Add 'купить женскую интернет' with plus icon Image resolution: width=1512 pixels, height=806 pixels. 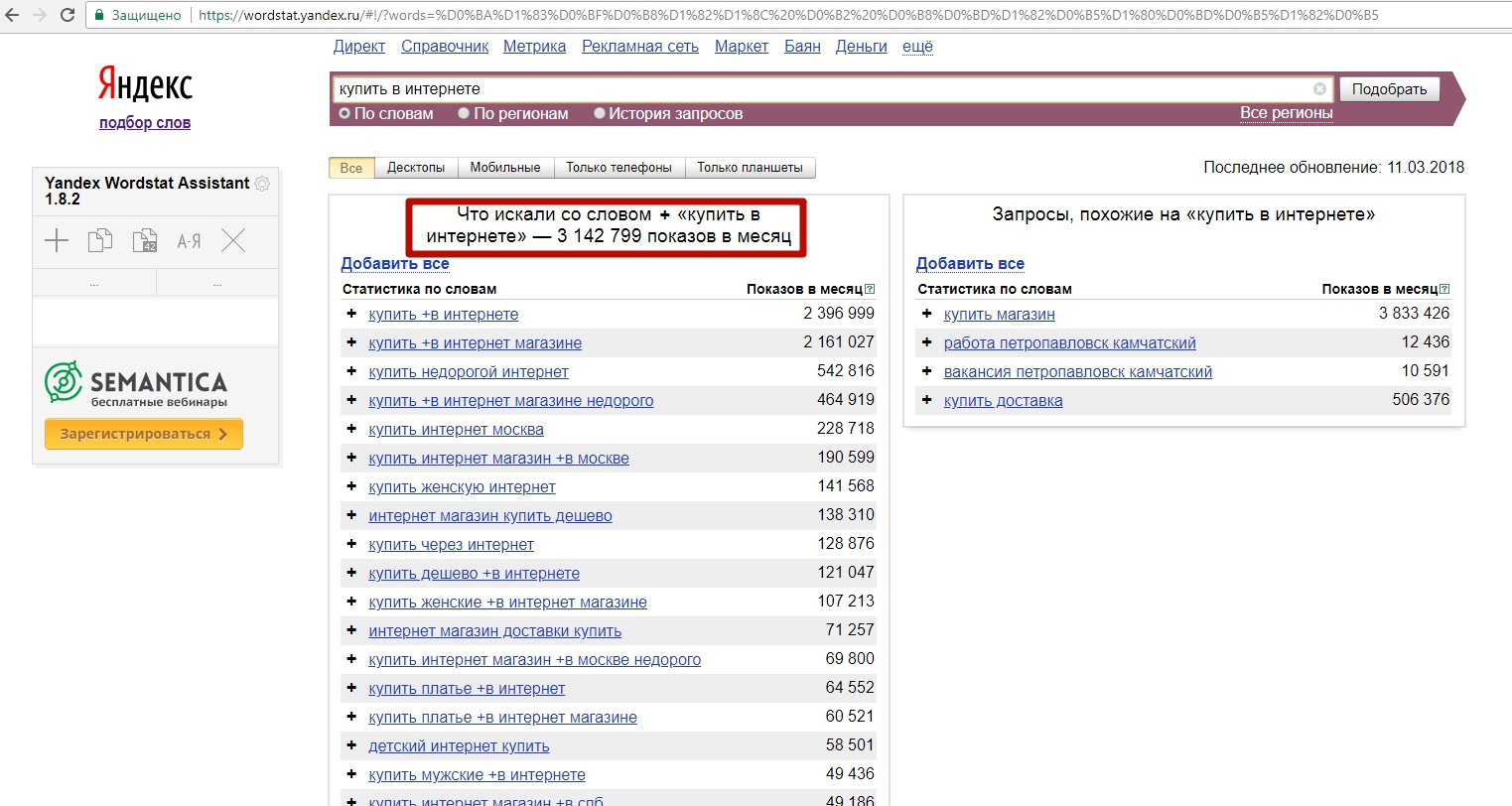(x=351, y=486)
